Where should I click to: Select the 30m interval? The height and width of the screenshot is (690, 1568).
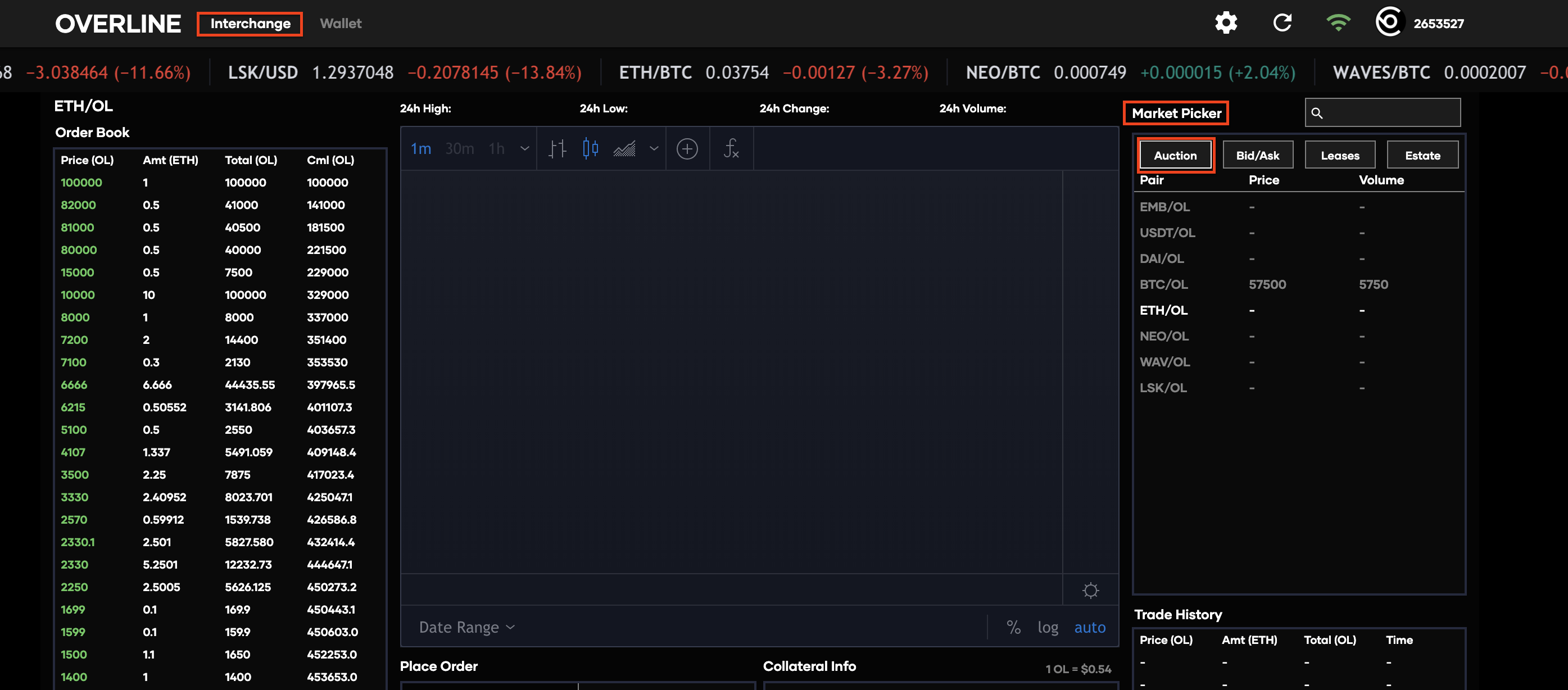point(460,149)
